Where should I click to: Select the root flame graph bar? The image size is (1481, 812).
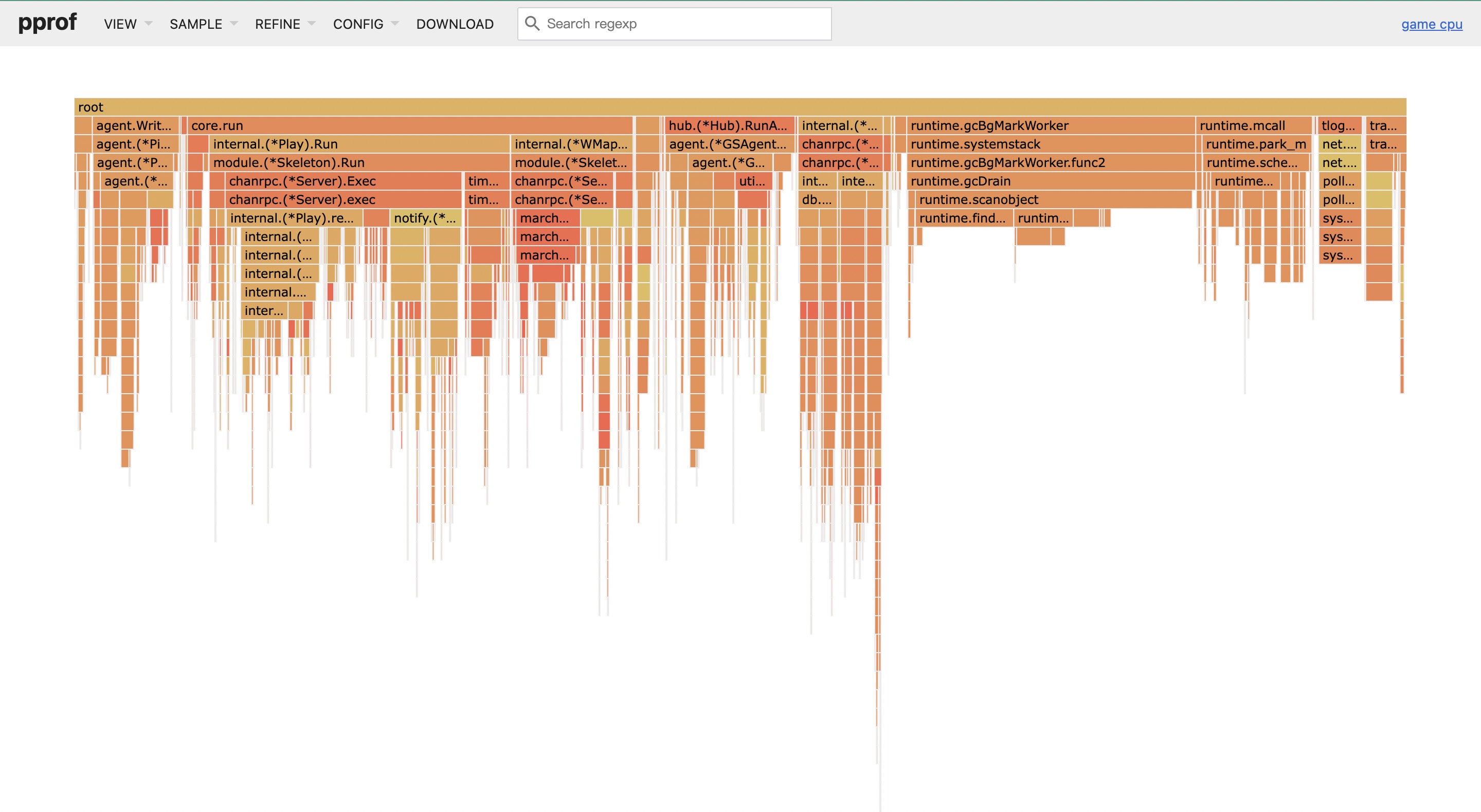tap(740, 107)
